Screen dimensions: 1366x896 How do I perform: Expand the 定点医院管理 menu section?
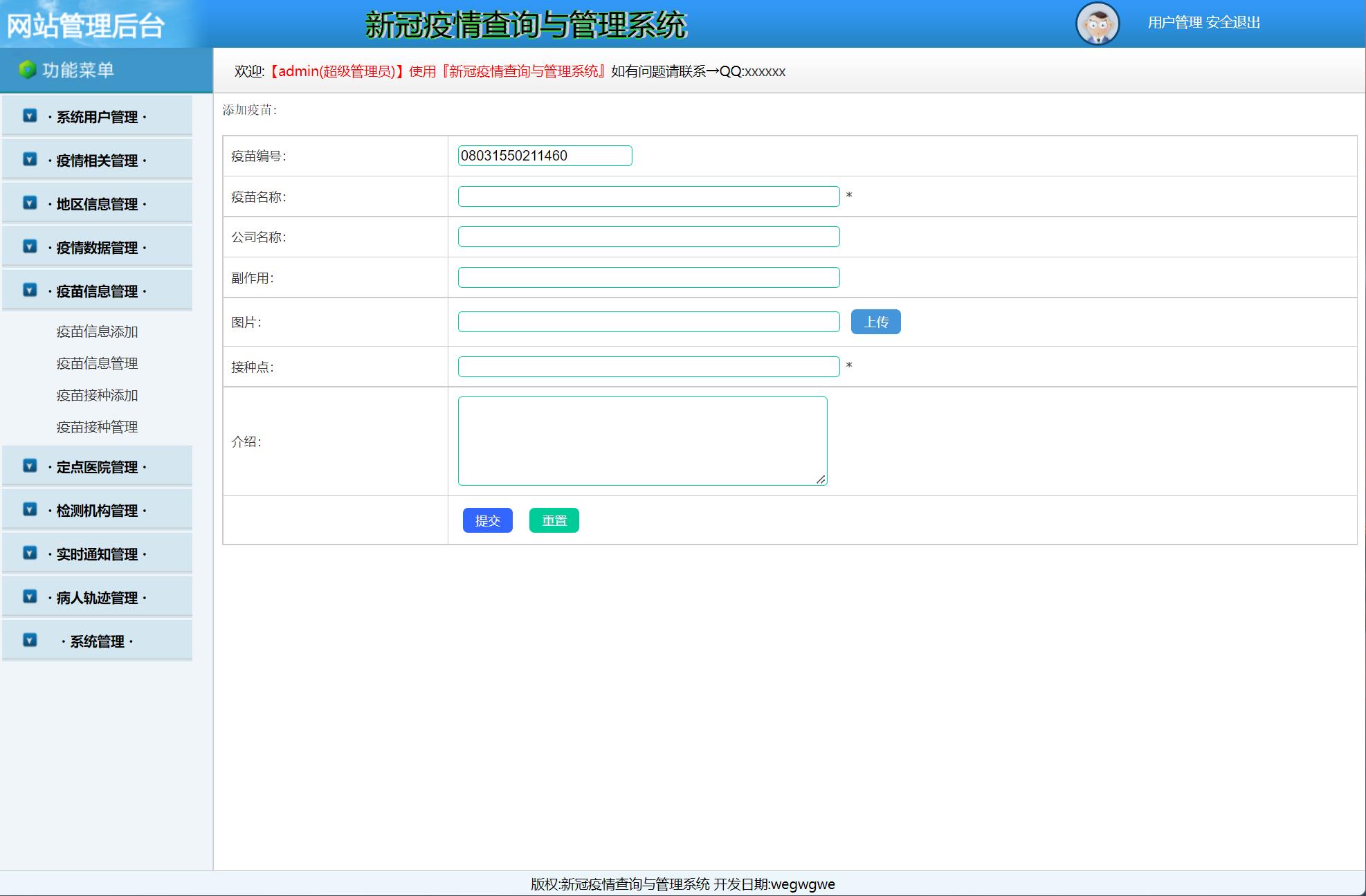pos(97,467)
